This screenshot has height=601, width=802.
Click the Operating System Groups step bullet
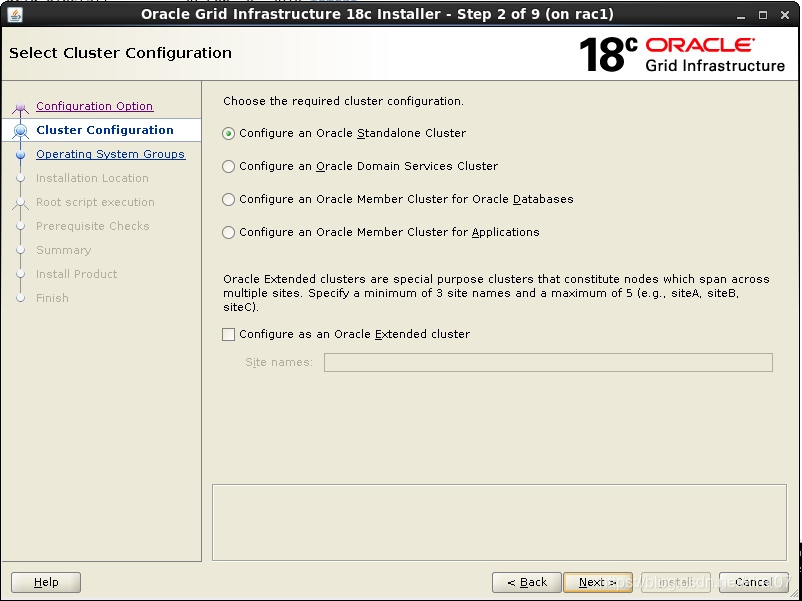20,154
